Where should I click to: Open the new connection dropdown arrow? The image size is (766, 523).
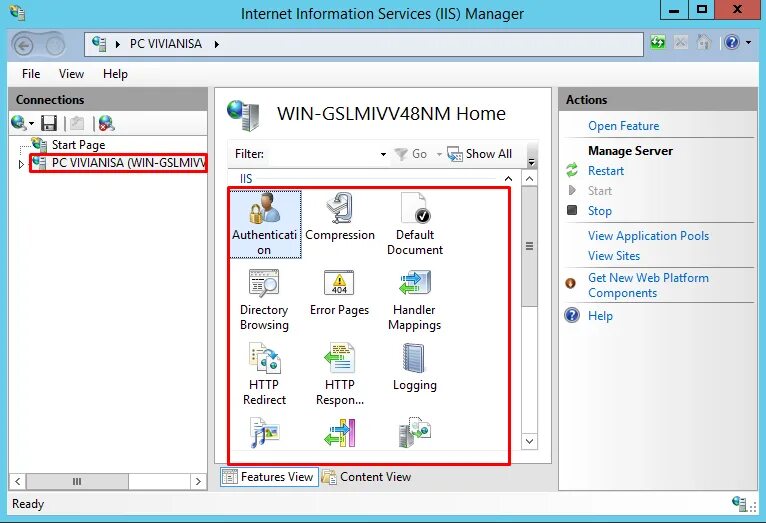(32, 124)
